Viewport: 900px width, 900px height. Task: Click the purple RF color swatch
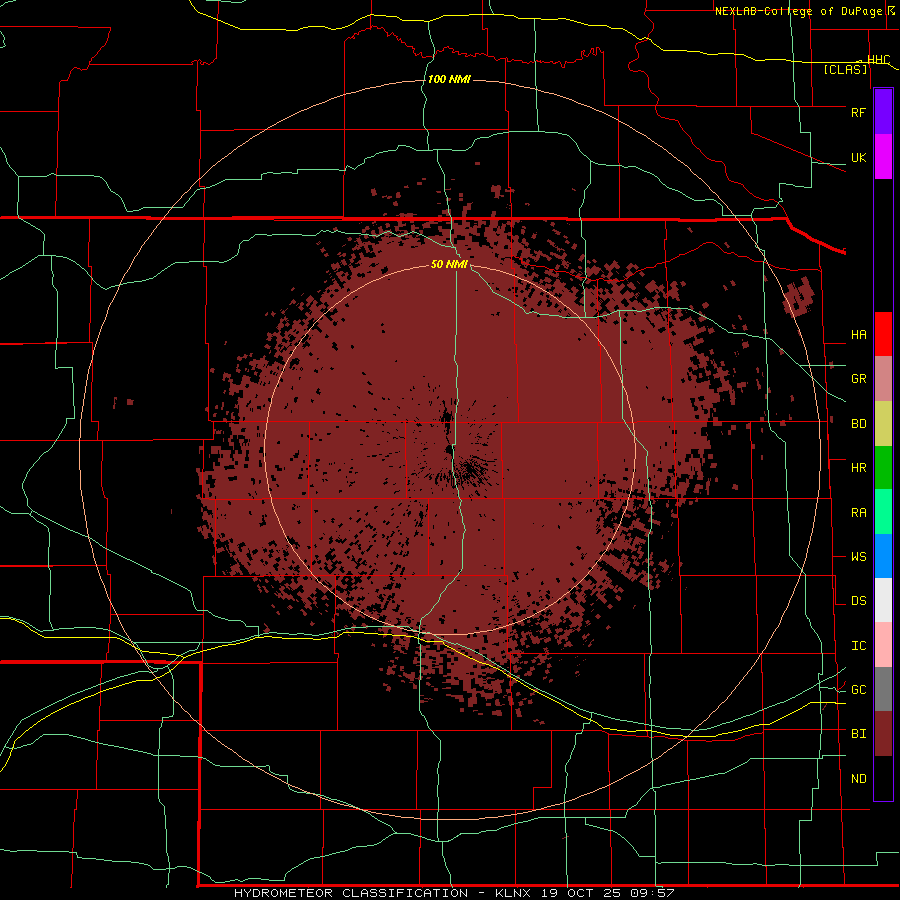pos(883,112)
